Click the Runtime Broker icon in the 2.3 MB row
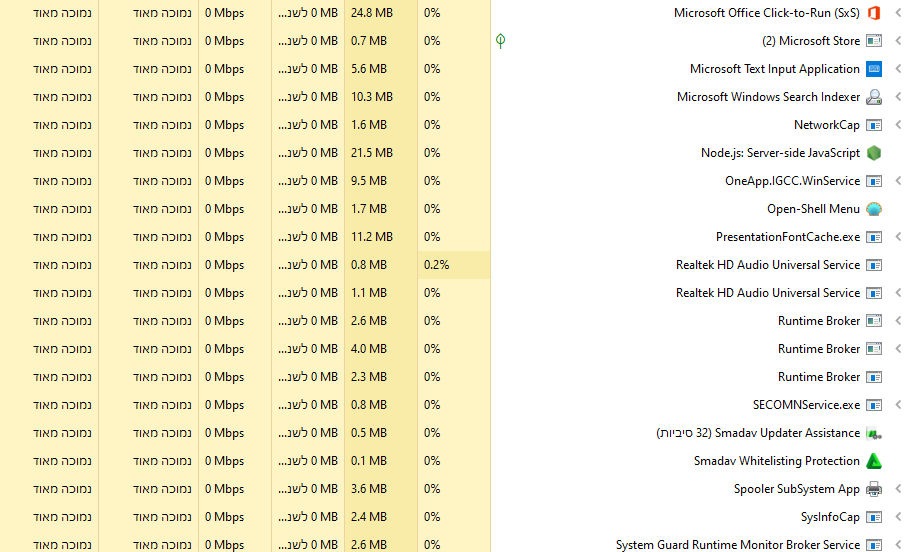 click(873, 377)
